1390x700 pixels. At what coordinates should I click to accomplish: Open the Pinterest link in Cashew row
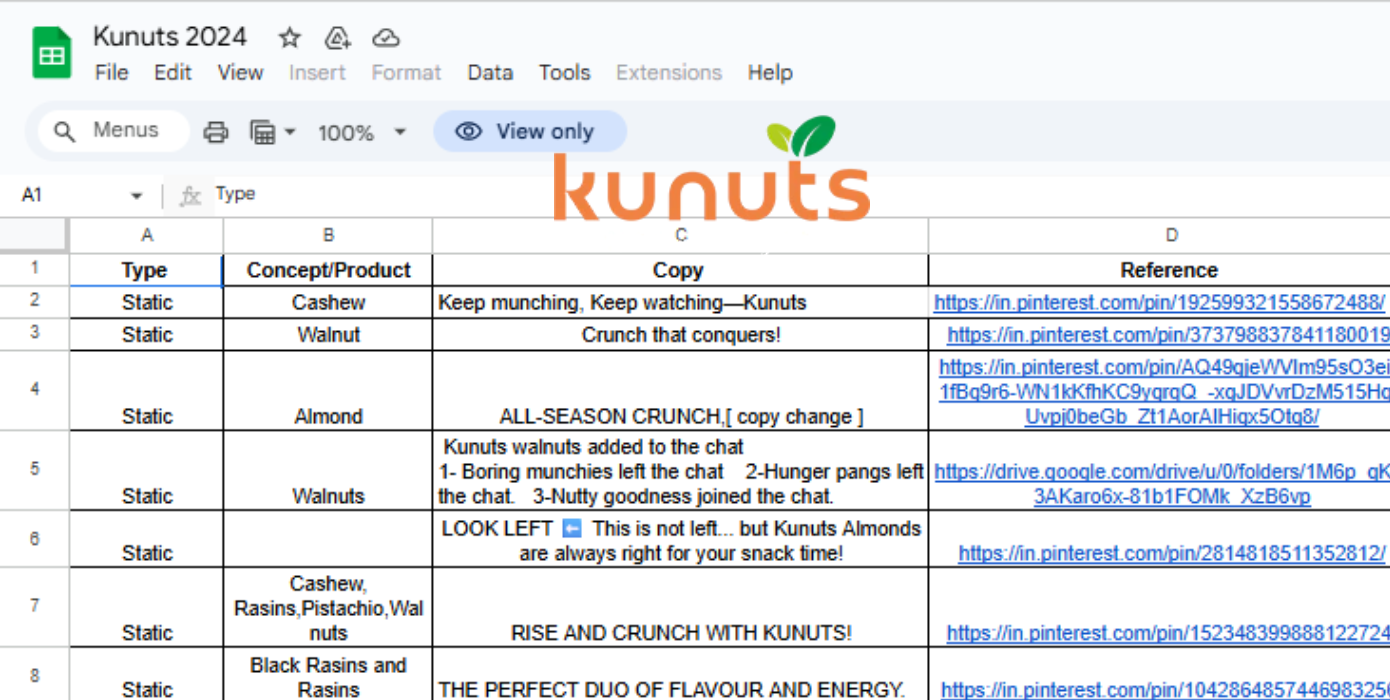click(x=1159, y=303)
